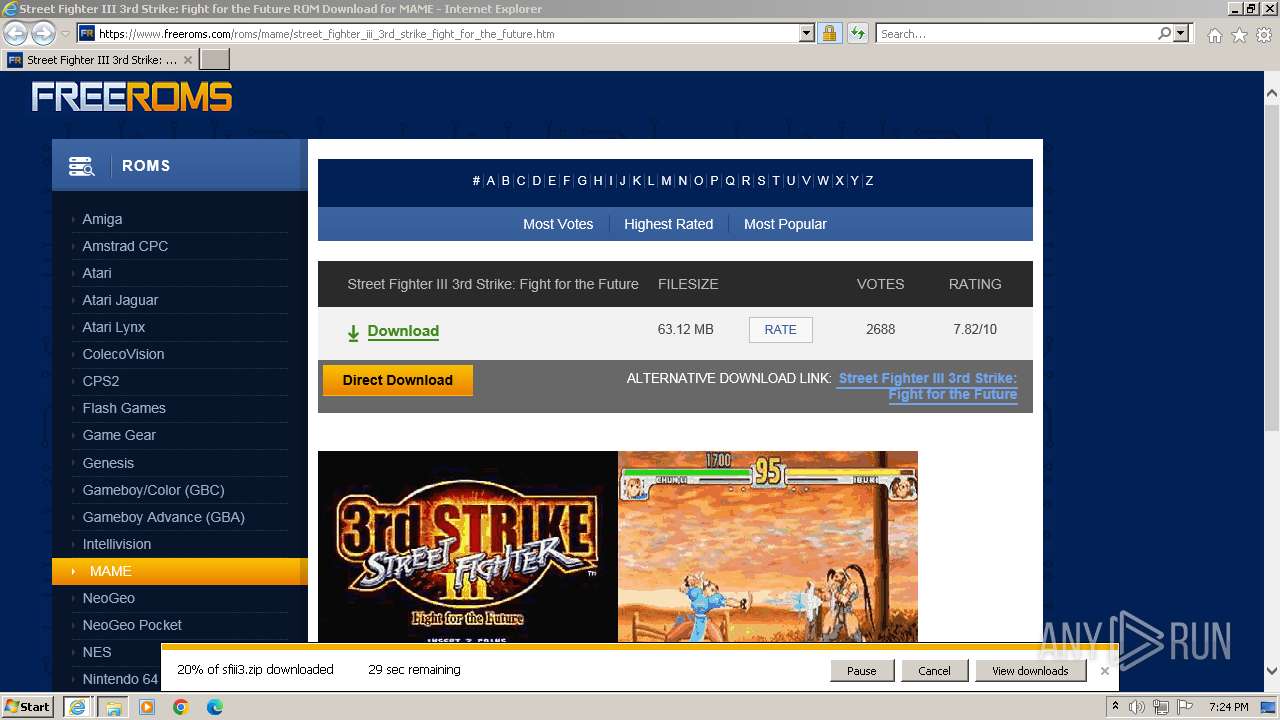
Task: Open the Genesis category
Action: click(108, 463)
